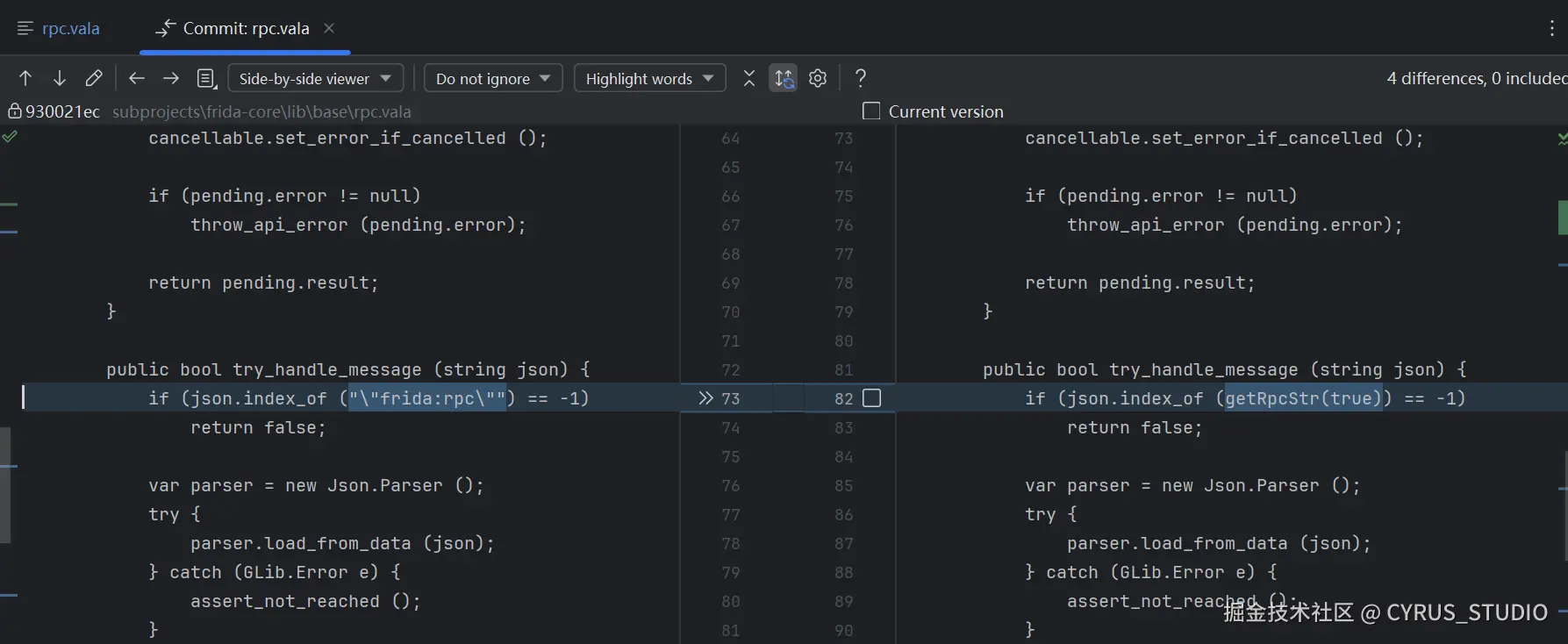Open source for editing pencil icon
Screen dimensions: 1568x644
point(94,78)
